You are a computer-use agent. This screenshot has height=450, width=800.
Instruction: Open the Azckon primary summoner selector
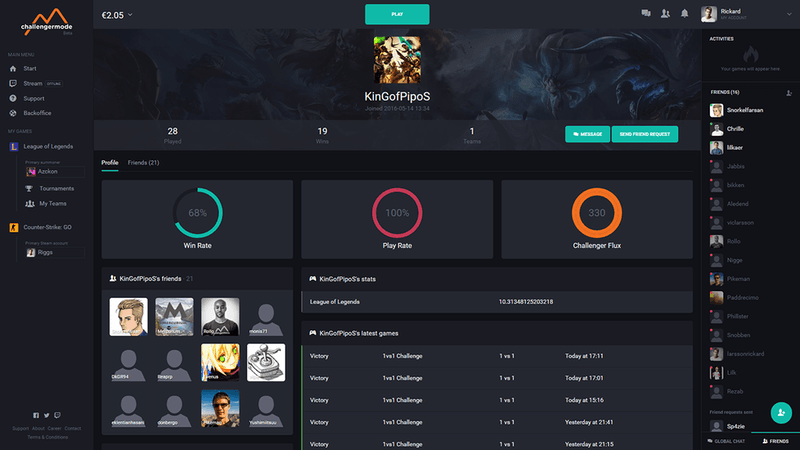pos(55,172)
